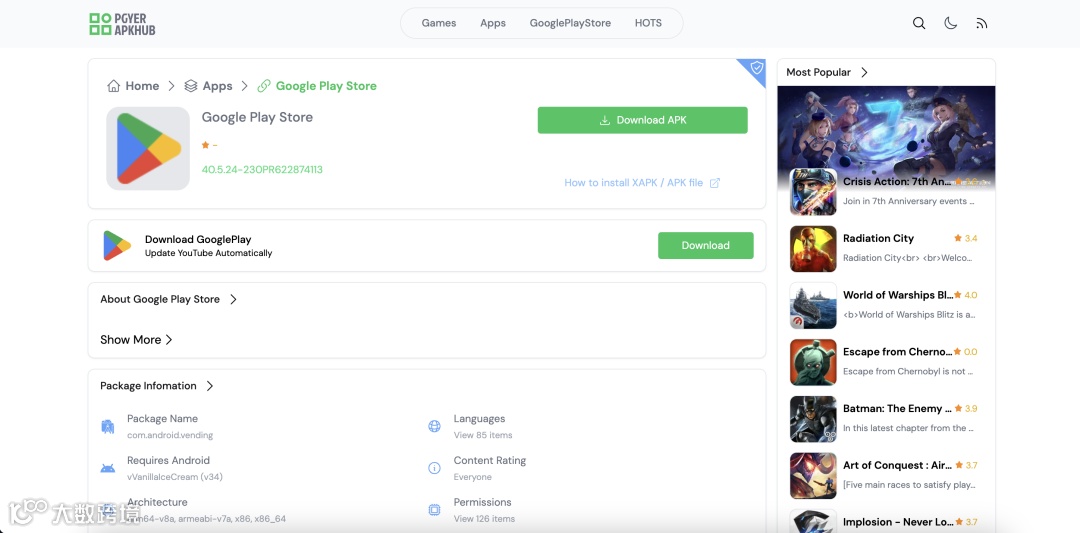Click the Crisis Action game icon
Image resolution: width=1080 pixels, height=533 pixels.
click(x=813, y=192)
